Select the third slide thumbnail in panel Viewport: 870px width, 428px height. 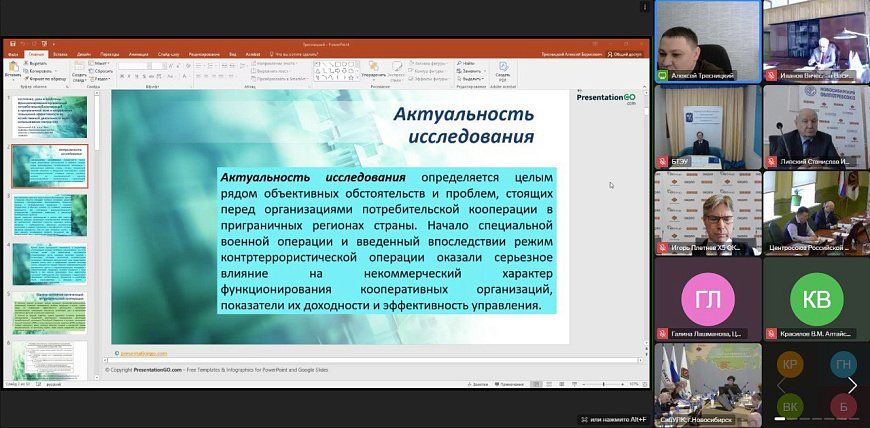coord(49,214)
